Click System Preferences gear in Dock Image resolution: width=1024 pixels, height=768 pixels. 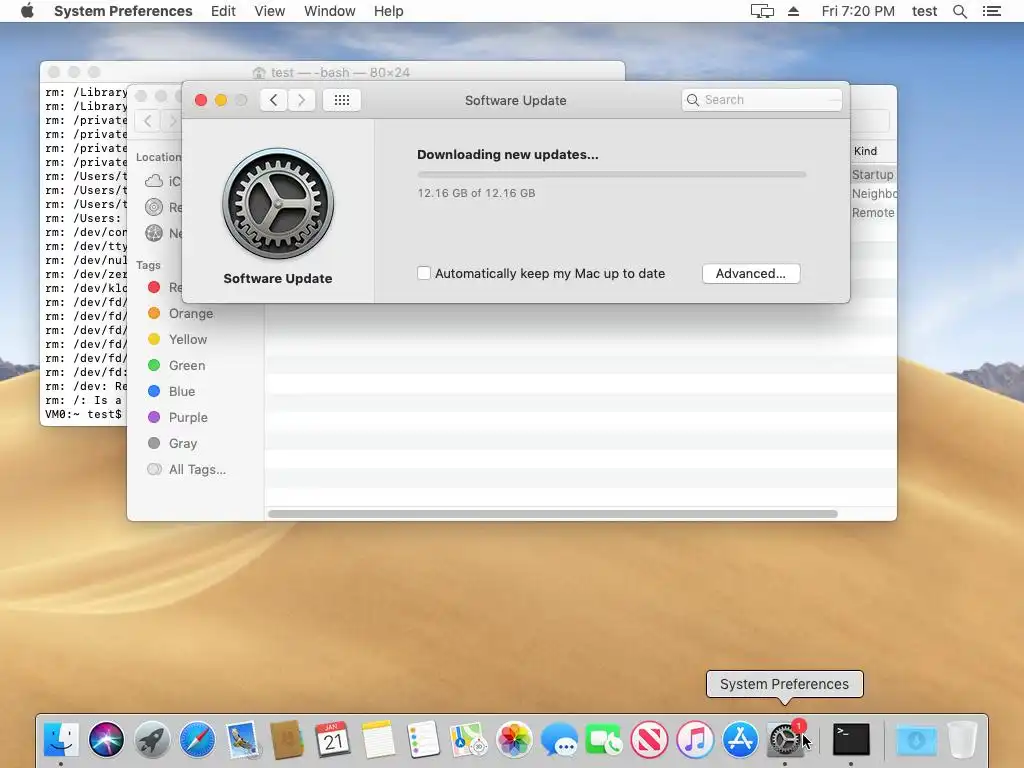coord(785,739)
